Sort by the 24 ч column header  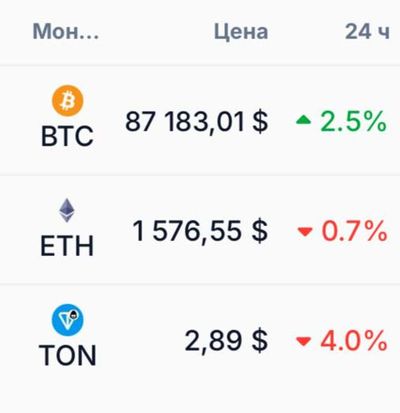pyautogui.click(x=367, y=32)
